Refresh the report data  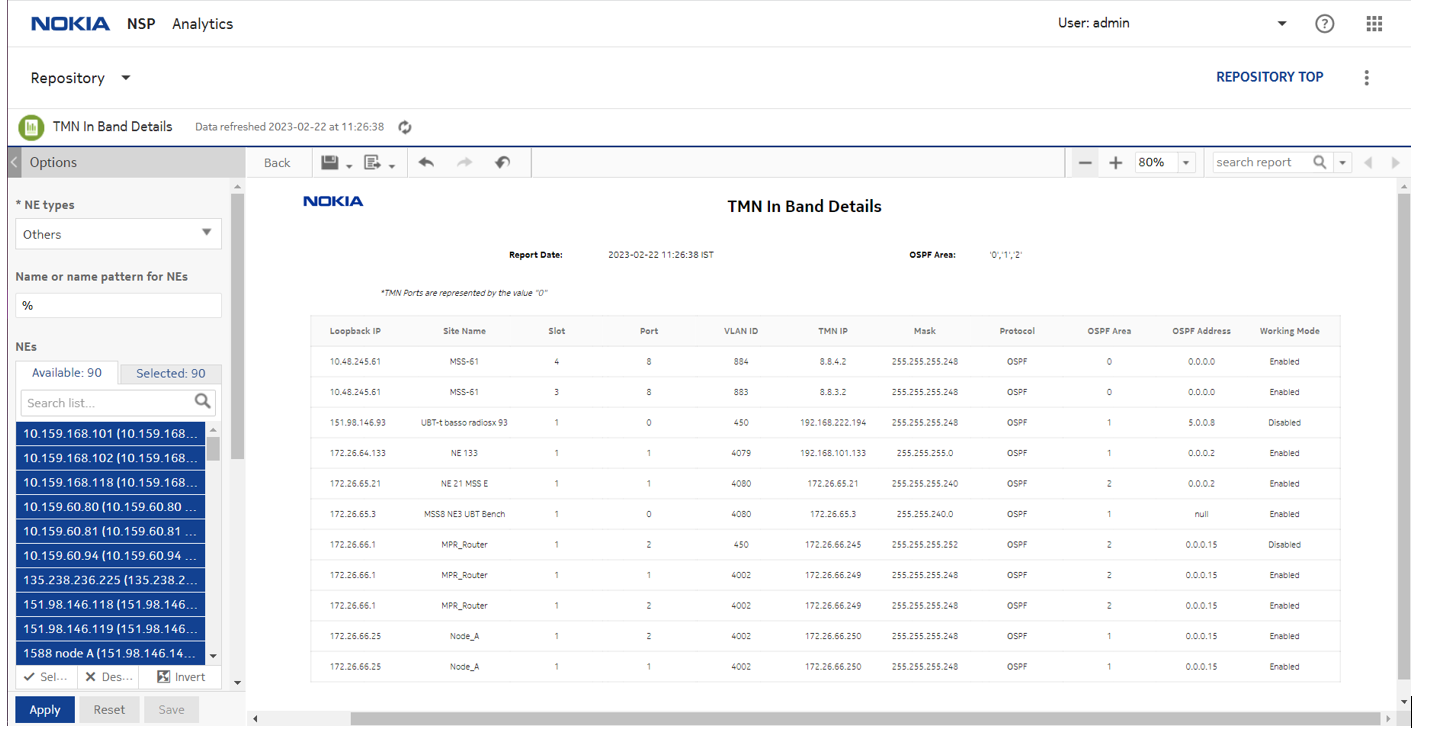coord(405,127)
